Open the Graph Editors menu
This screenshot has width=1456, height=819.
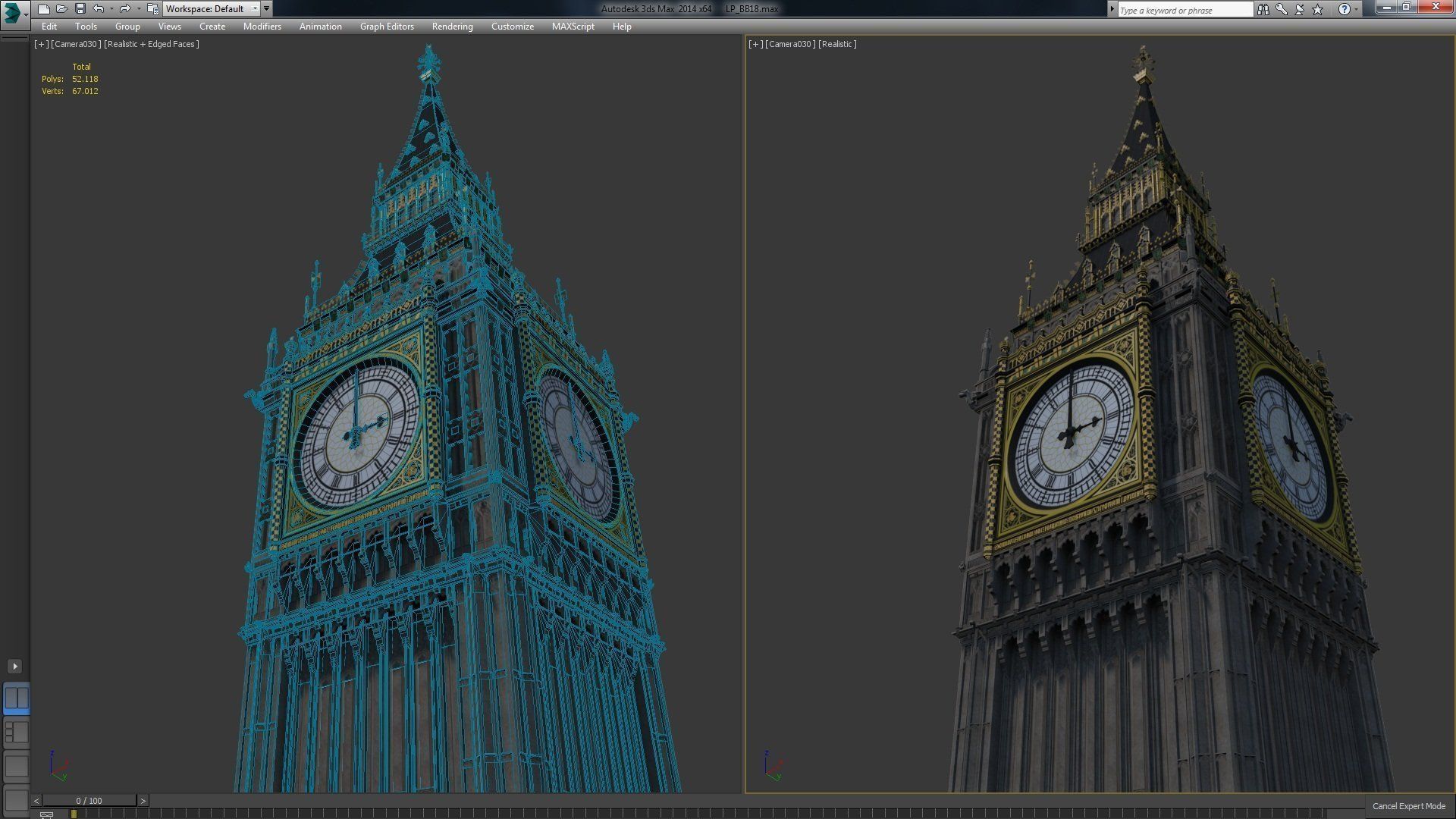(x=387, y=27)
